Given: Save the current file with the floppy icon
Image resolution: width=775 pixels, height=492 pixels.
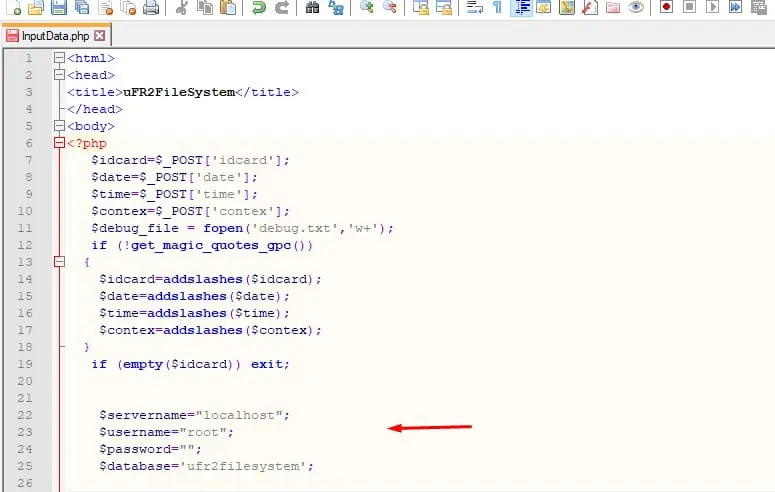Looking at the screenshot, I should tap(59, 7).
